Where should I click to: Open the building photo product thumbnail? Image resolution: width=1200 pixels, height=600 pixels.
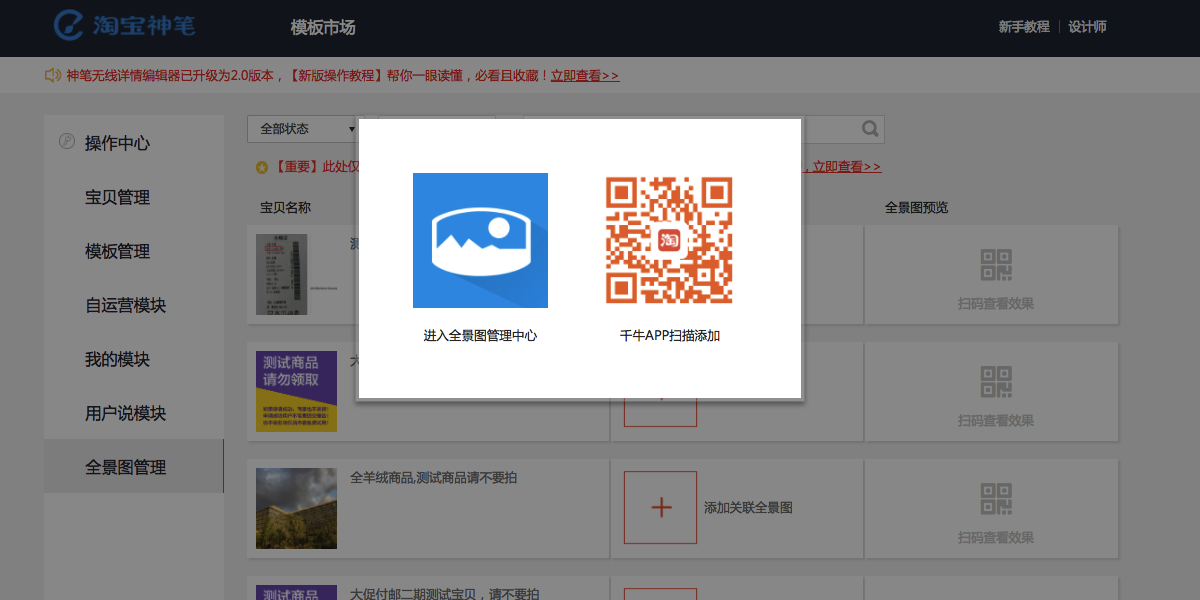click(296, 508)
